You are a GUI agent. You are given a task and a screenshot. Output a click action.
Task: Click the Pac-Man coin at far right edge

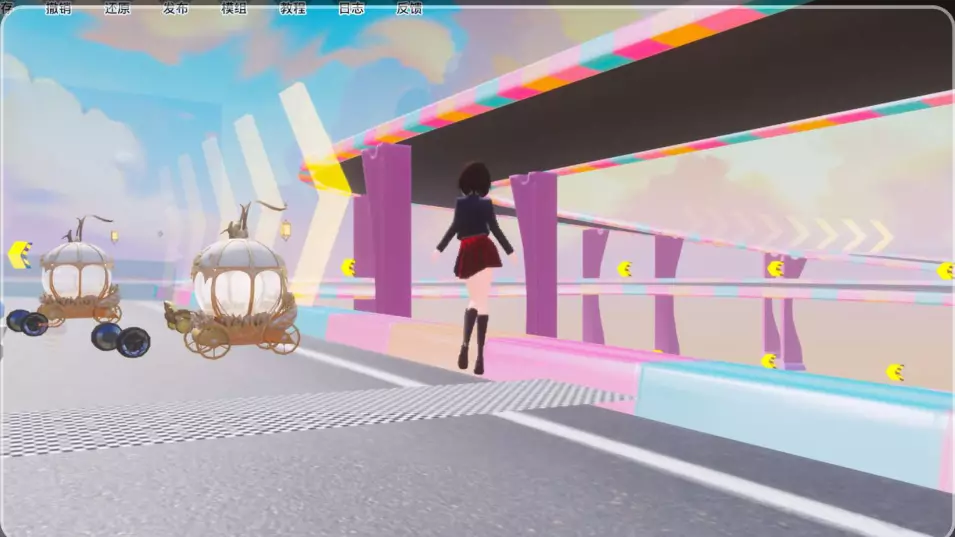coord(944,270)
